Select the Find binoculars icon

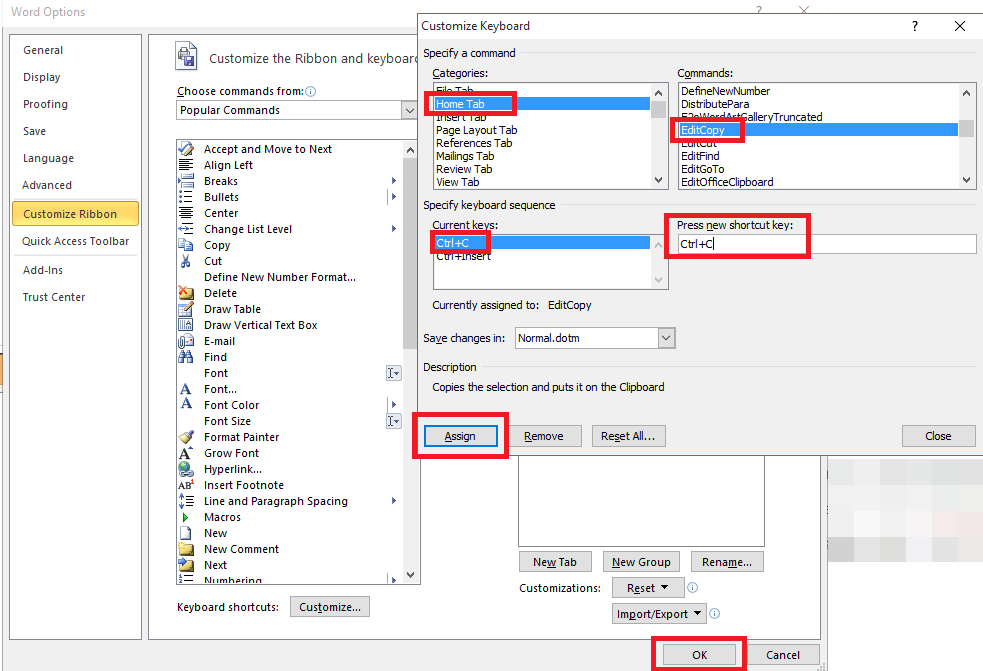(x=186, y=357)
